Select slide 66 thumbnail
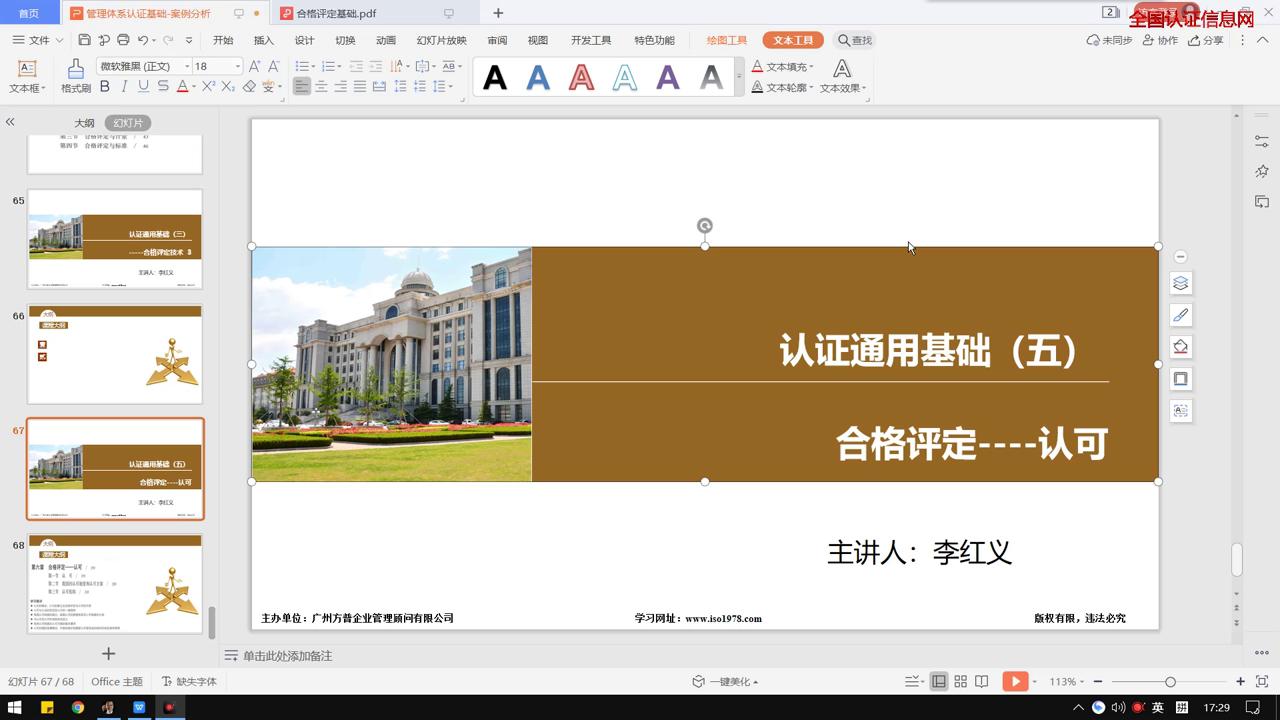The image size is (1280, 720). (x=115, y=354)
